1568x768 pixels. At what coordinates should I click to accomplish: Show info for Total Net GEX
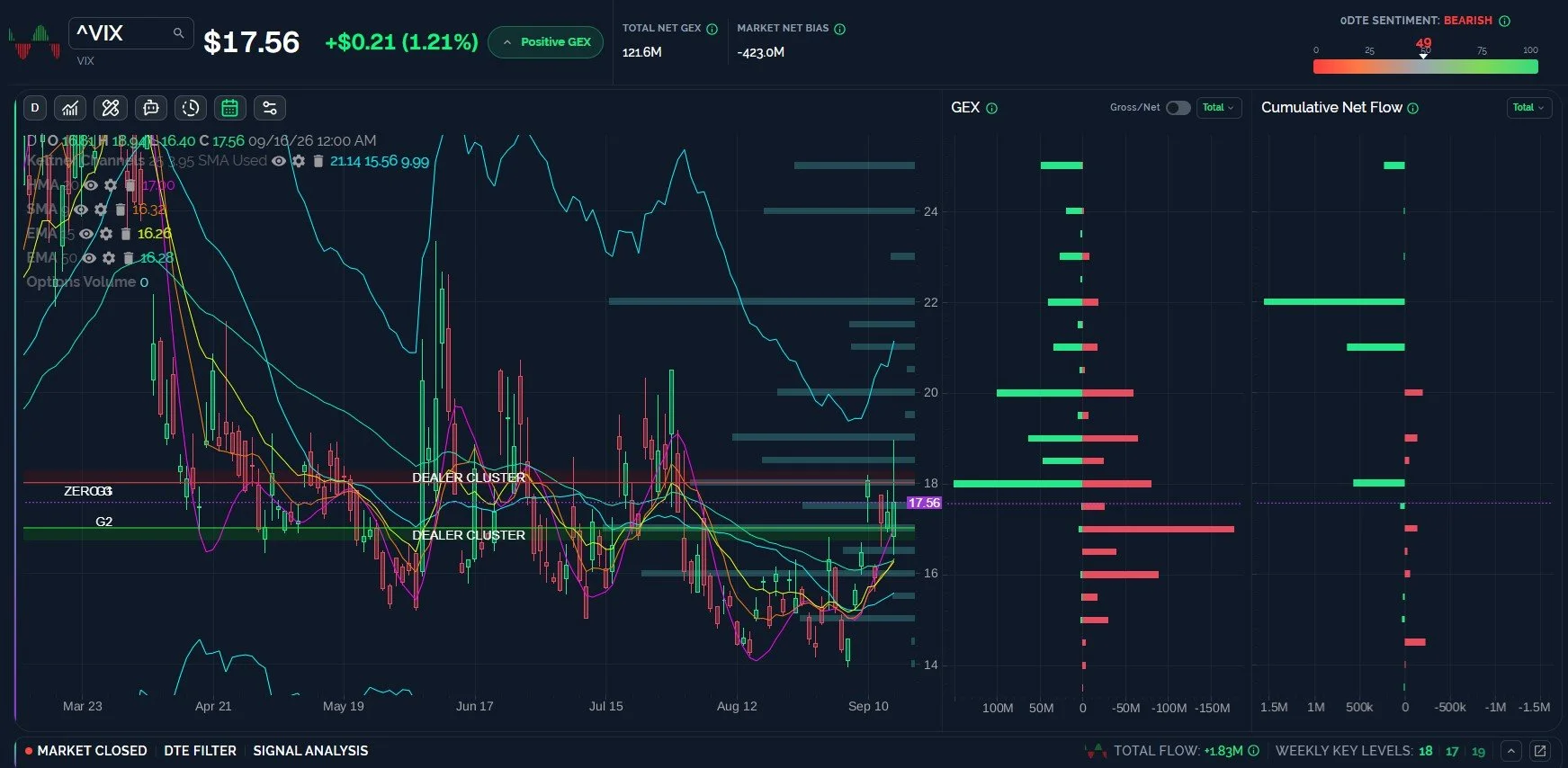[x=712, y=29]
